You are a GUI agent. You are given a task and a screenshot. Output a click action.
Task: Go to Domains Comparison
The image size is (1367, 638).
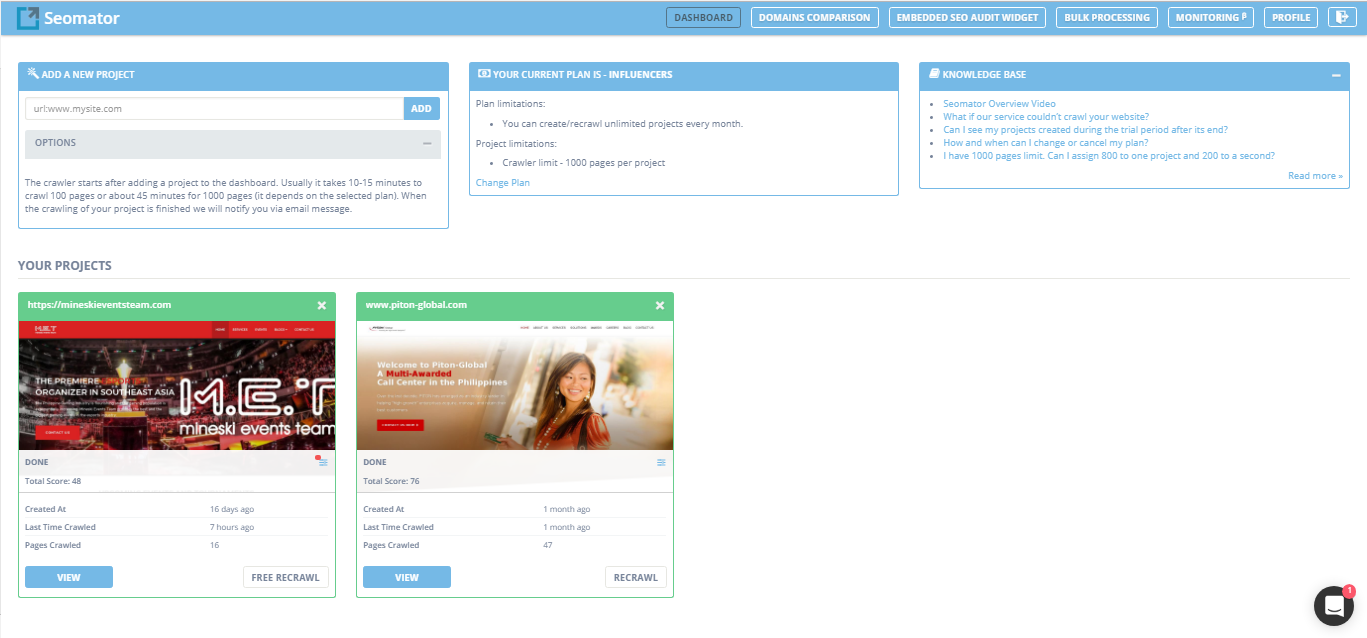pos(814,18)
